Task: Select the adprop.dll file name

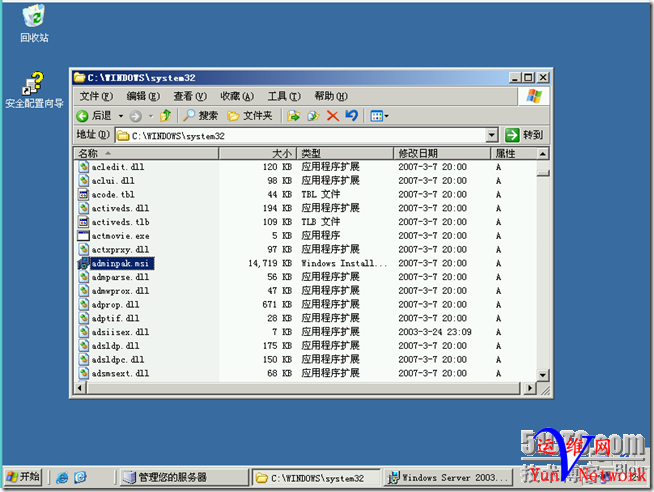Action: [x=116, y=304]
